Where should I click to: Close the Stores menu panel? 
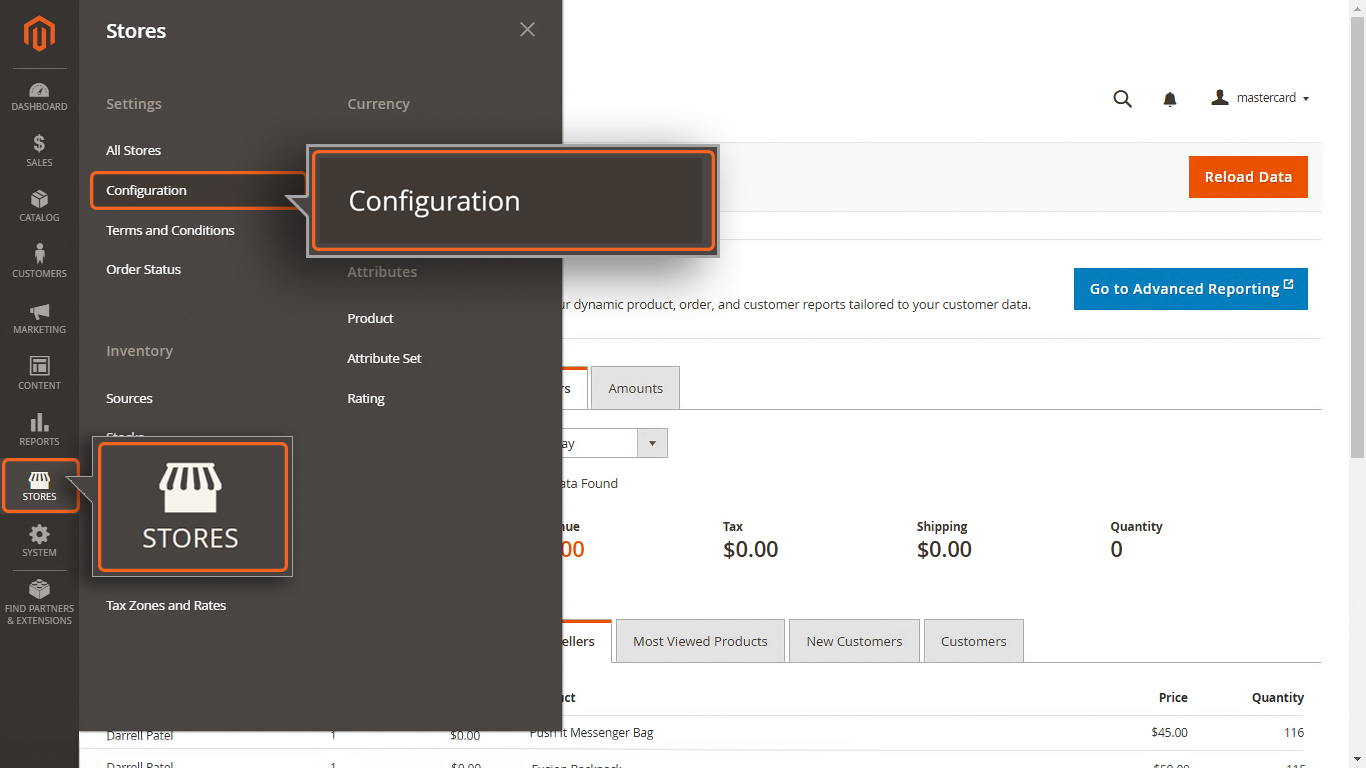coord(527,30)
